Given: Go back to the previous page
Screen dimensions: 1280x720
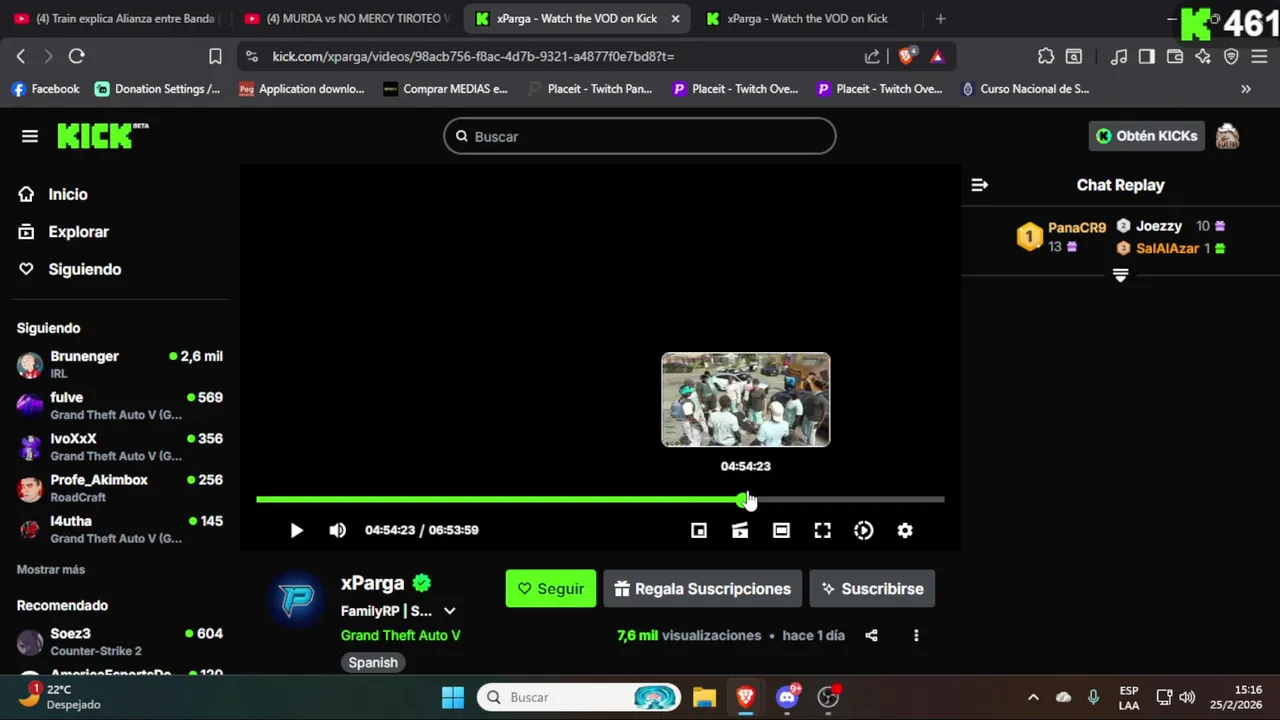Looking at the screenshot, I should (x=21, y=57).
